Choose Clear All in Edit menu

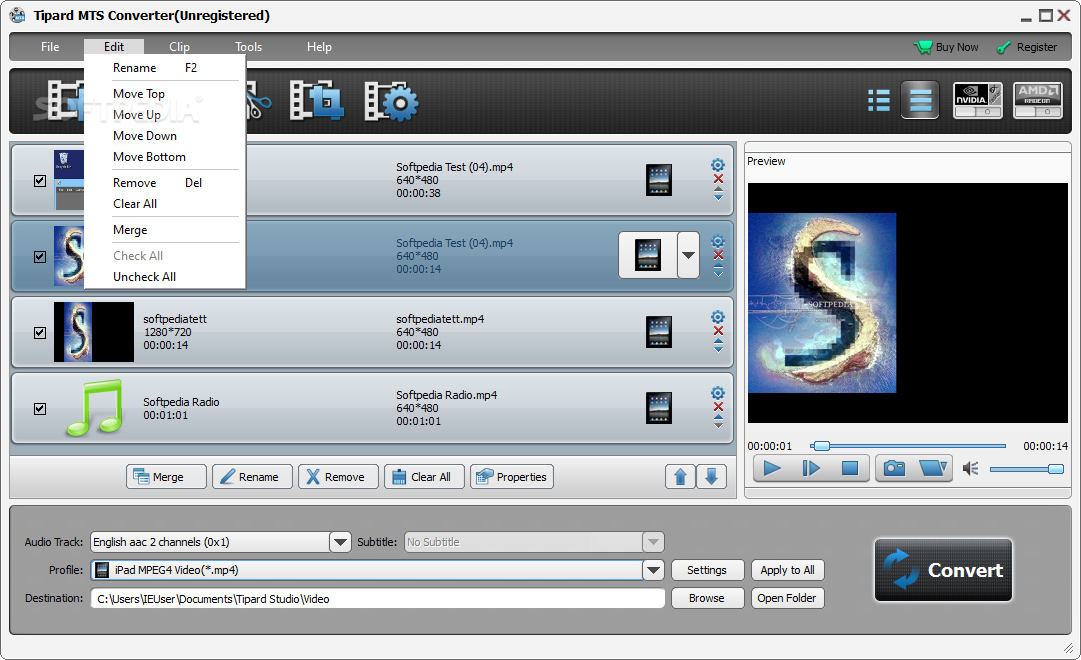click(x=165, y=203)
